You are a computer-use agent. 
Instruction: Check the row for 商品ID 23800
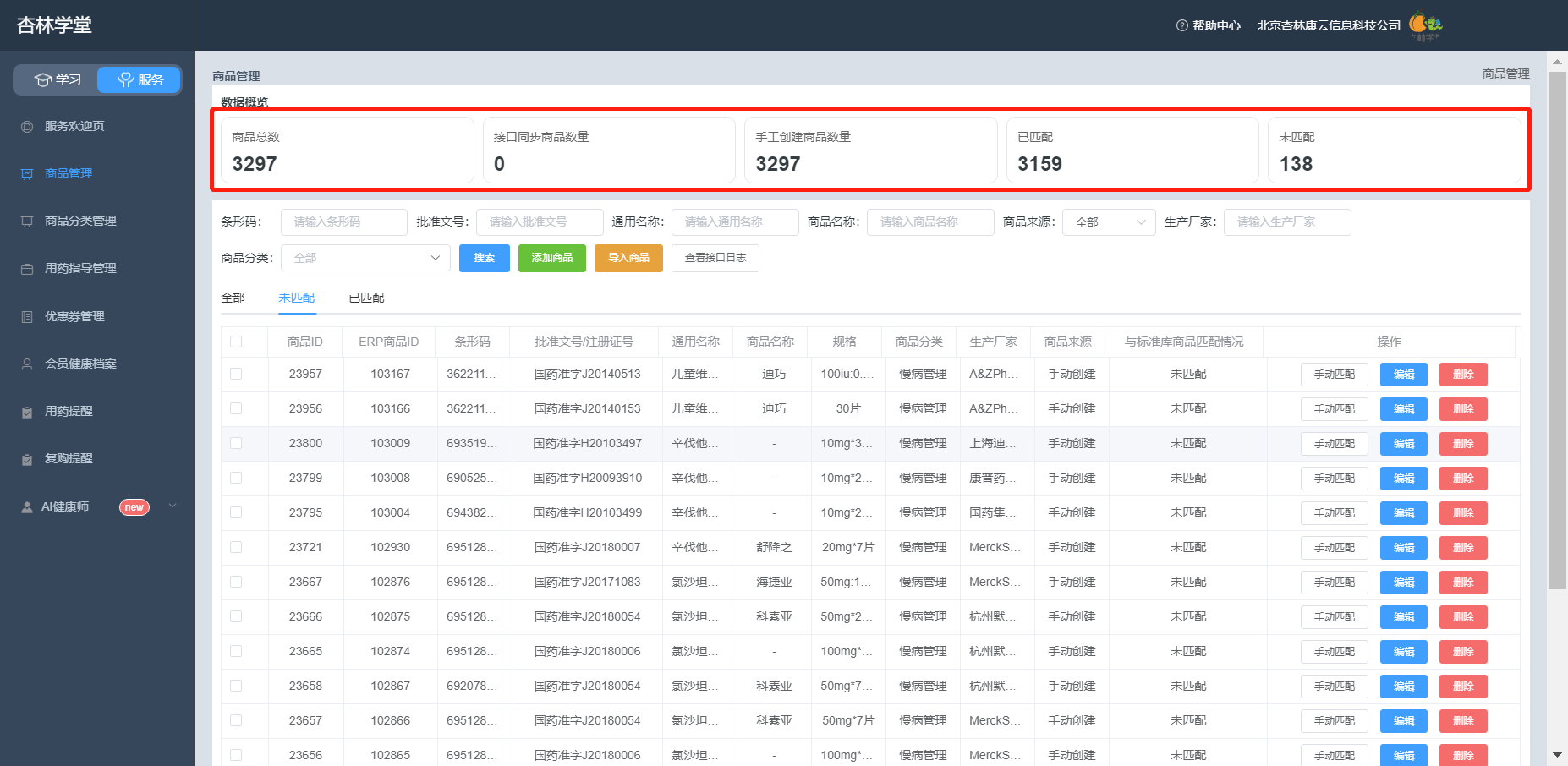(236, 443)
